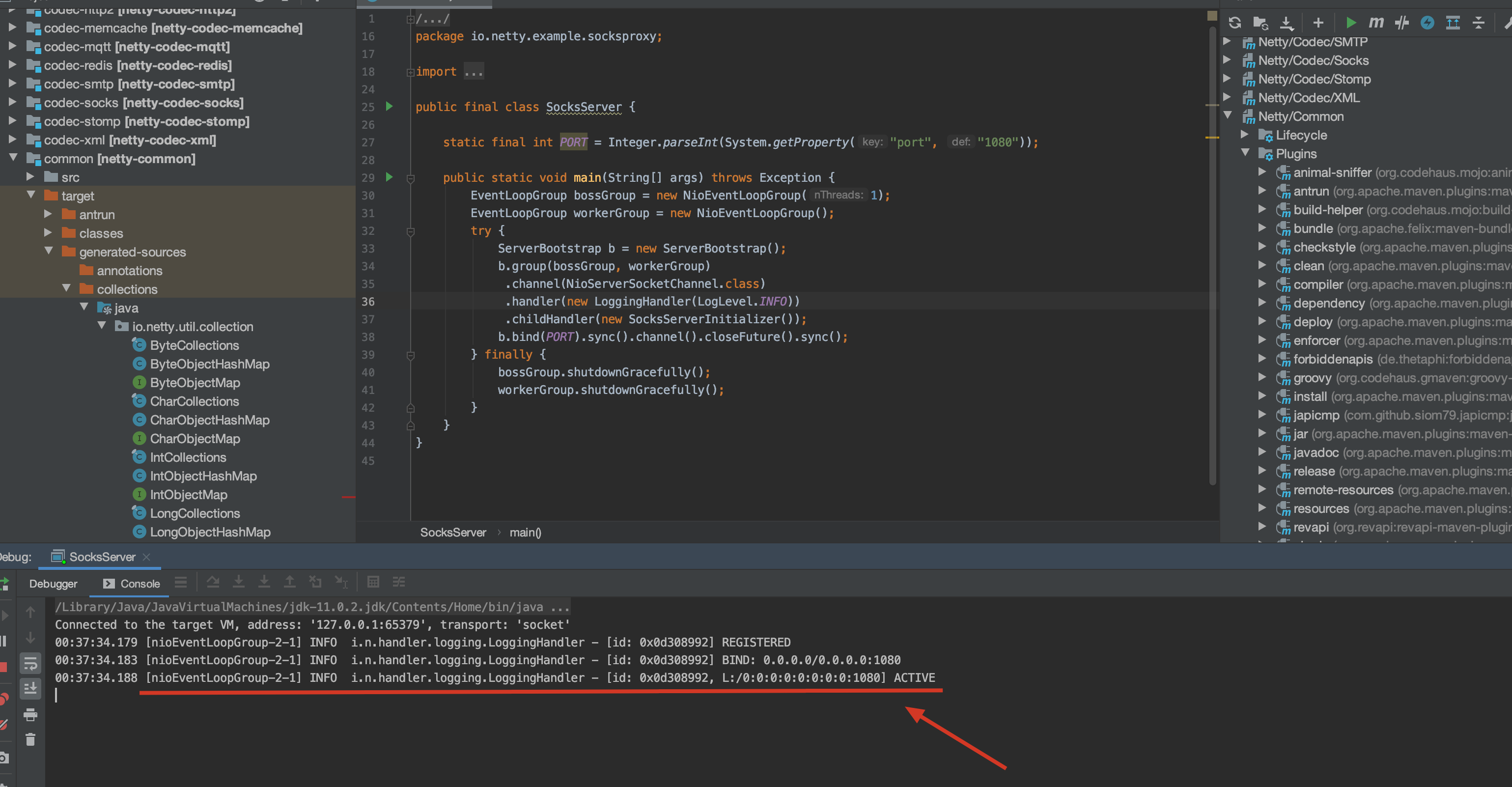The width and height of the screenshot is (1512, 787).
Task: Click Maven Add Project plus icon
Action: coord(1318,23)
